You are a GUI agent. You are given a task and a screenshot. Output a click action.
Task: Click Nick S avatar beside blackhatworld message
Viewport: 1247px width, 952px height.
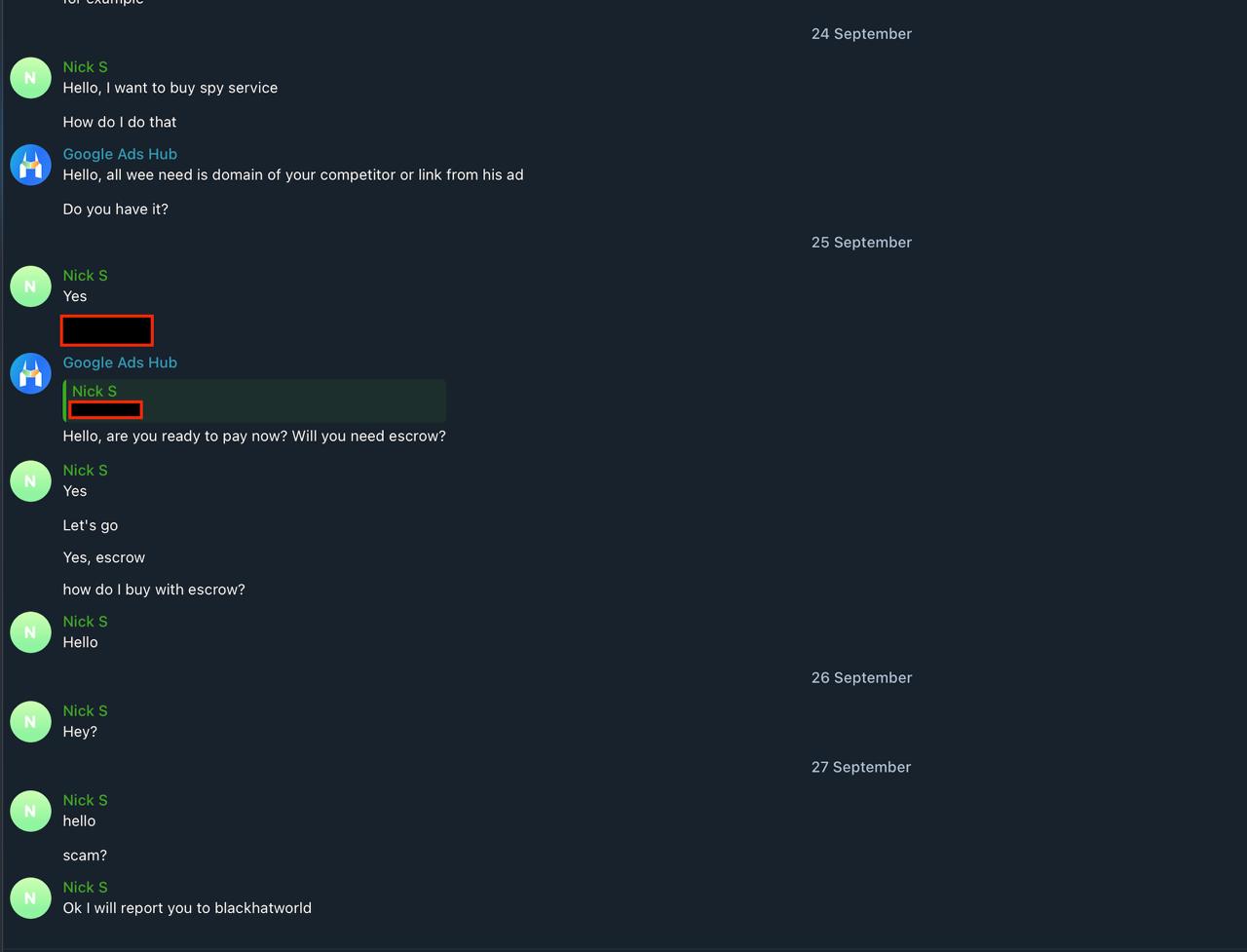(30, 898)
